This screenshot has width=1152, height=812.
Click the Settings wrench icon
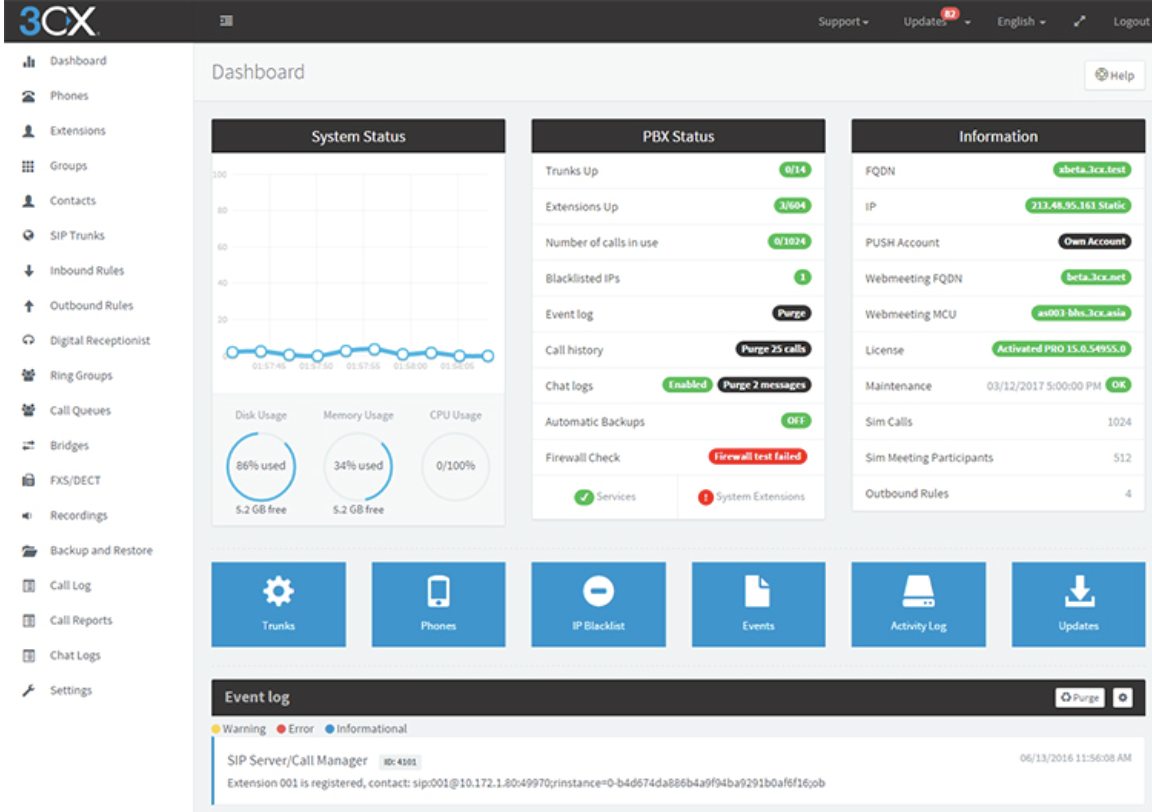pyautogui.click(x=29, y=691)
